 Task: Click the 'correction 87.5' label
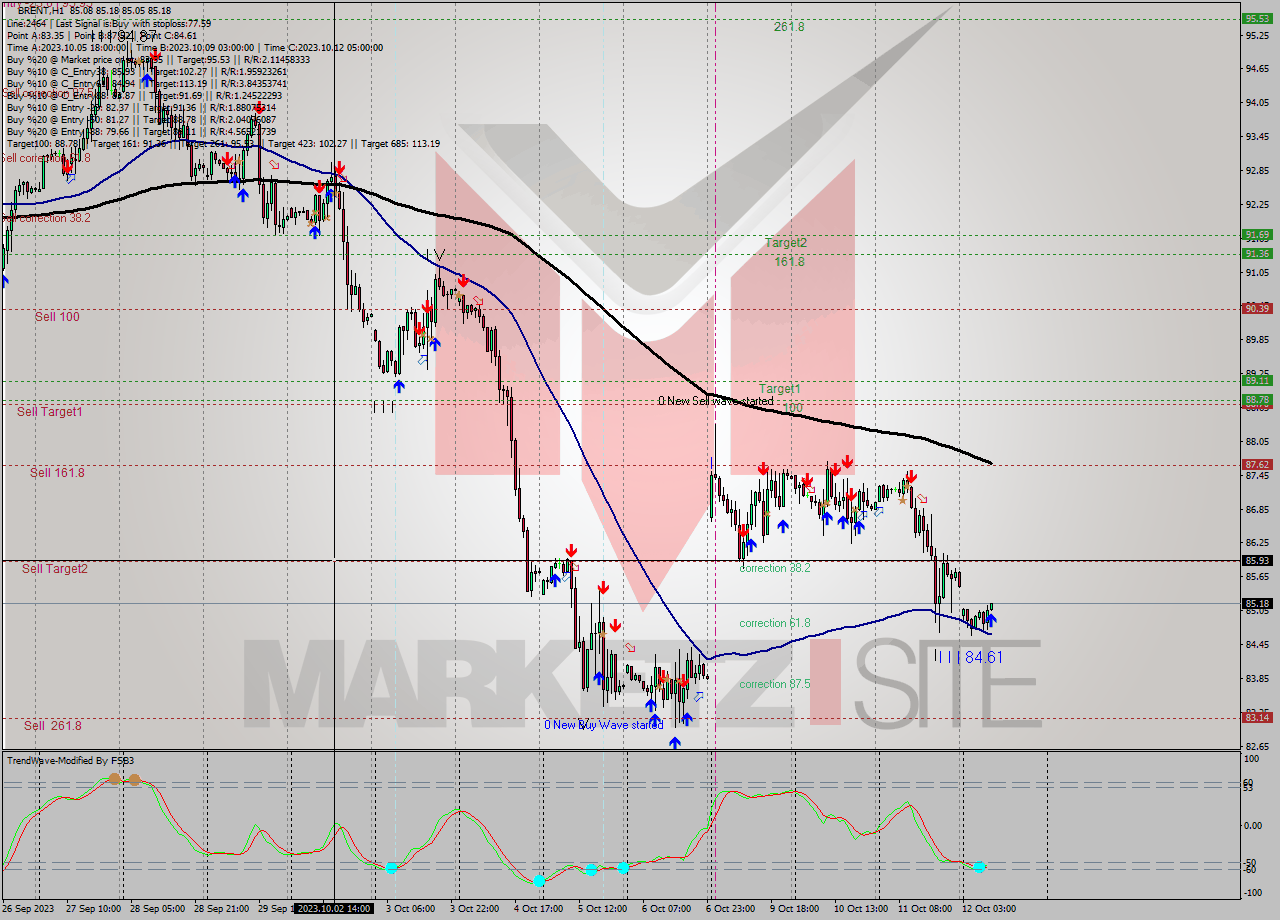(775, 684)
